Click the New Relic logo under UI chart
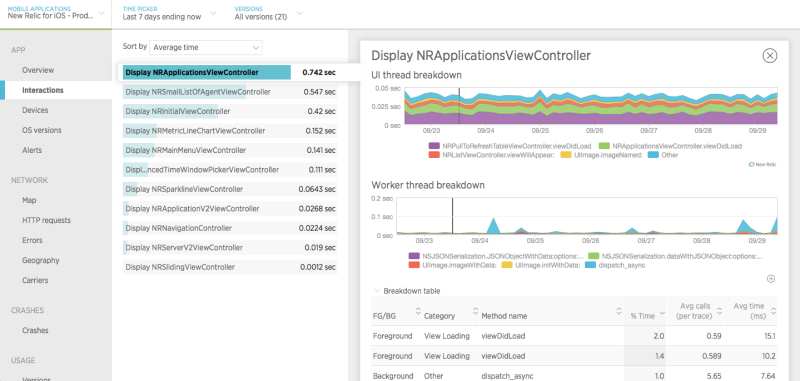 tap(762, 165)
